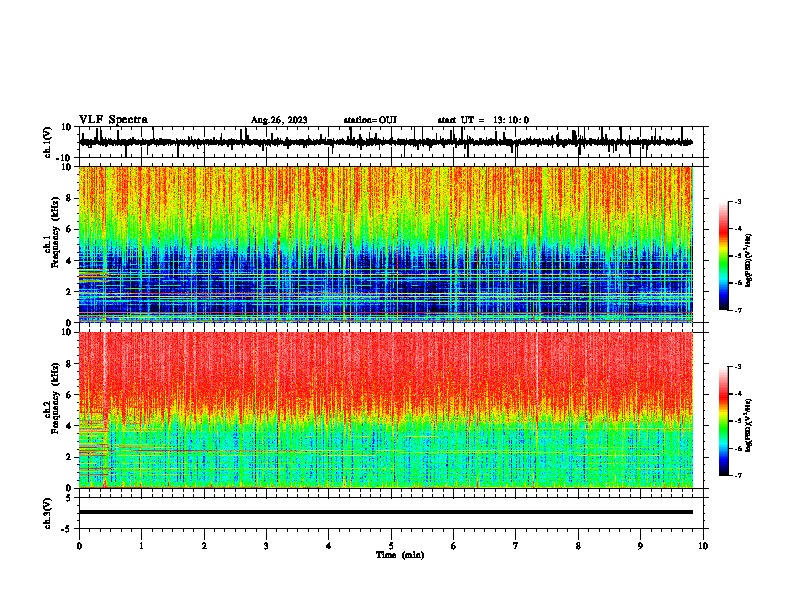Viewport: 792px width, 612px height.
Task: Click the "-3" value on ch.1 colorbar
Action: (x=738, y=202)
